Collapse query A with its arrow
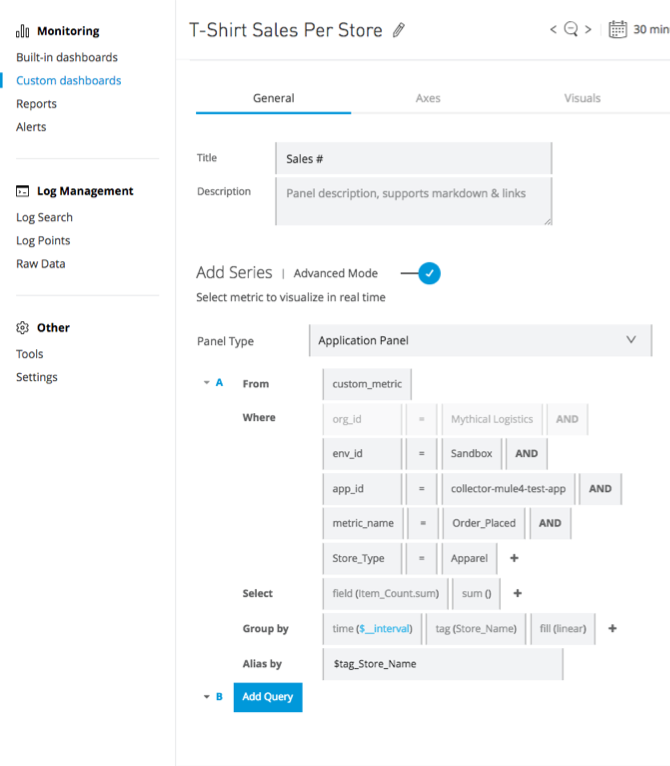This screenshot has height=766, width=670. pyautogui.click(x=206, y=383)
